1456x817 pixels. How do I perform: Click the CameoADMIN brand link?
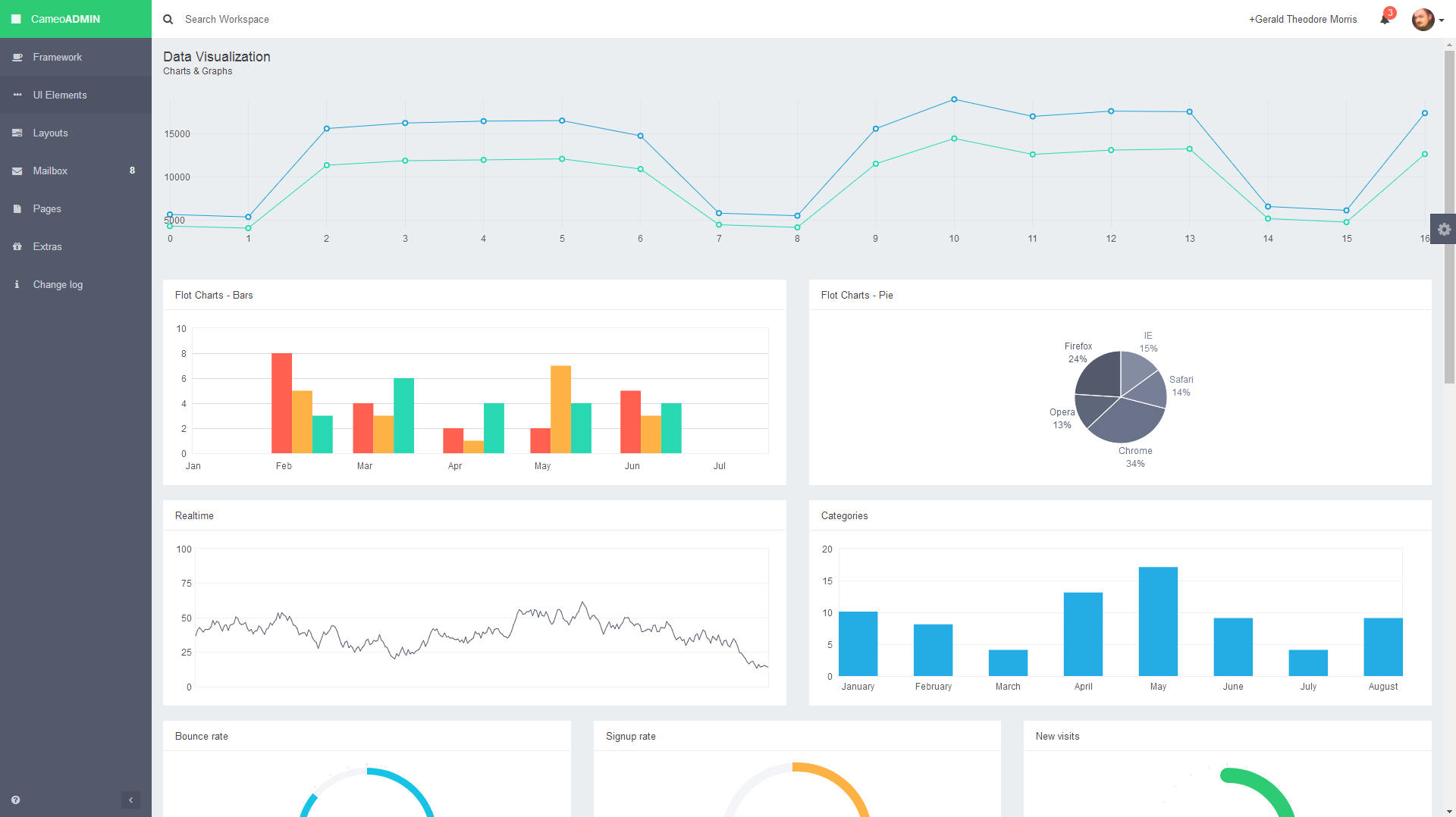tap(65, 19)
